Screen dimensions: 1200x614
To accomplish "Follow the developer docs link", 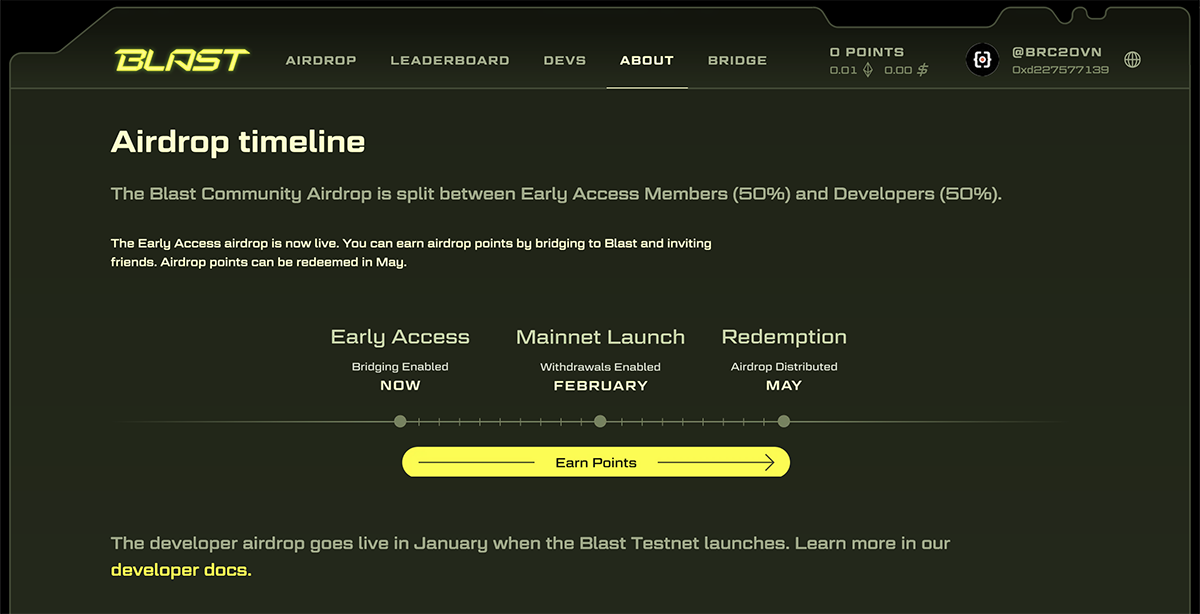I will [x=181, y=570].
